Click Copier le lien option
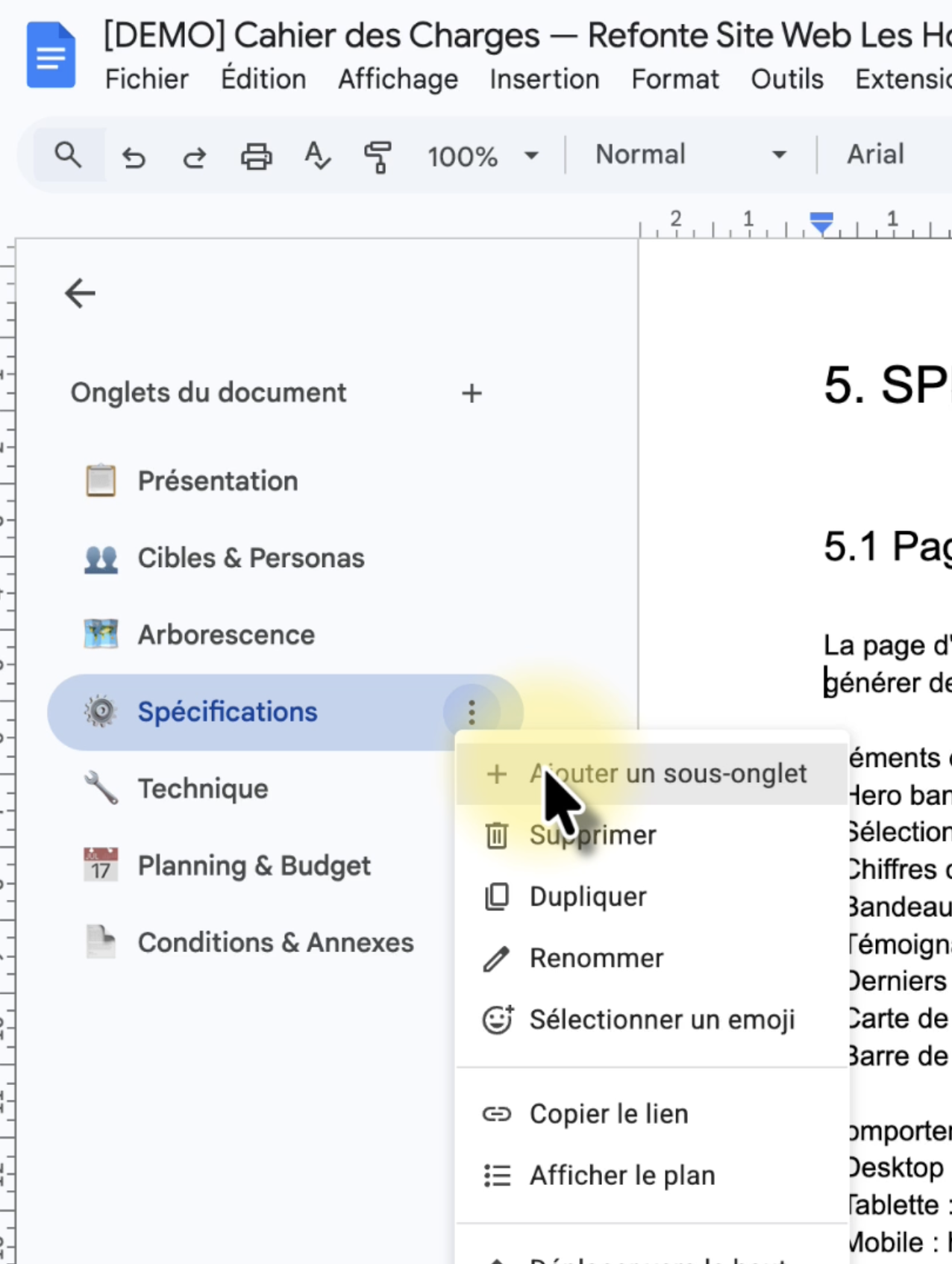952x1264 pixels. tap(608, 1114)
